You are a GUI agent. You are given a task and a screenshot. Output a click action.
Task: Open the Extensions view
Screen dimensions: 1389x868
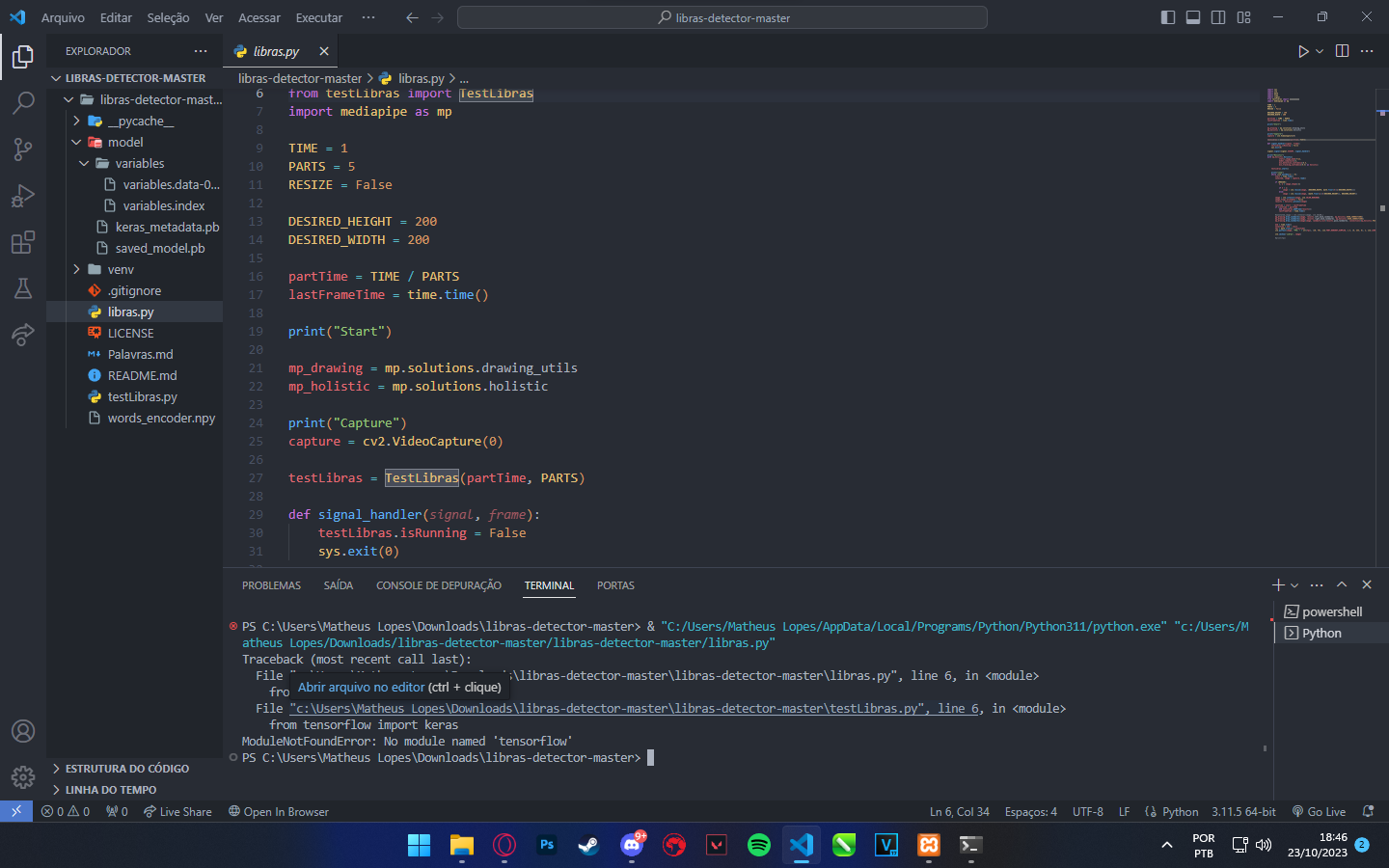23,242
